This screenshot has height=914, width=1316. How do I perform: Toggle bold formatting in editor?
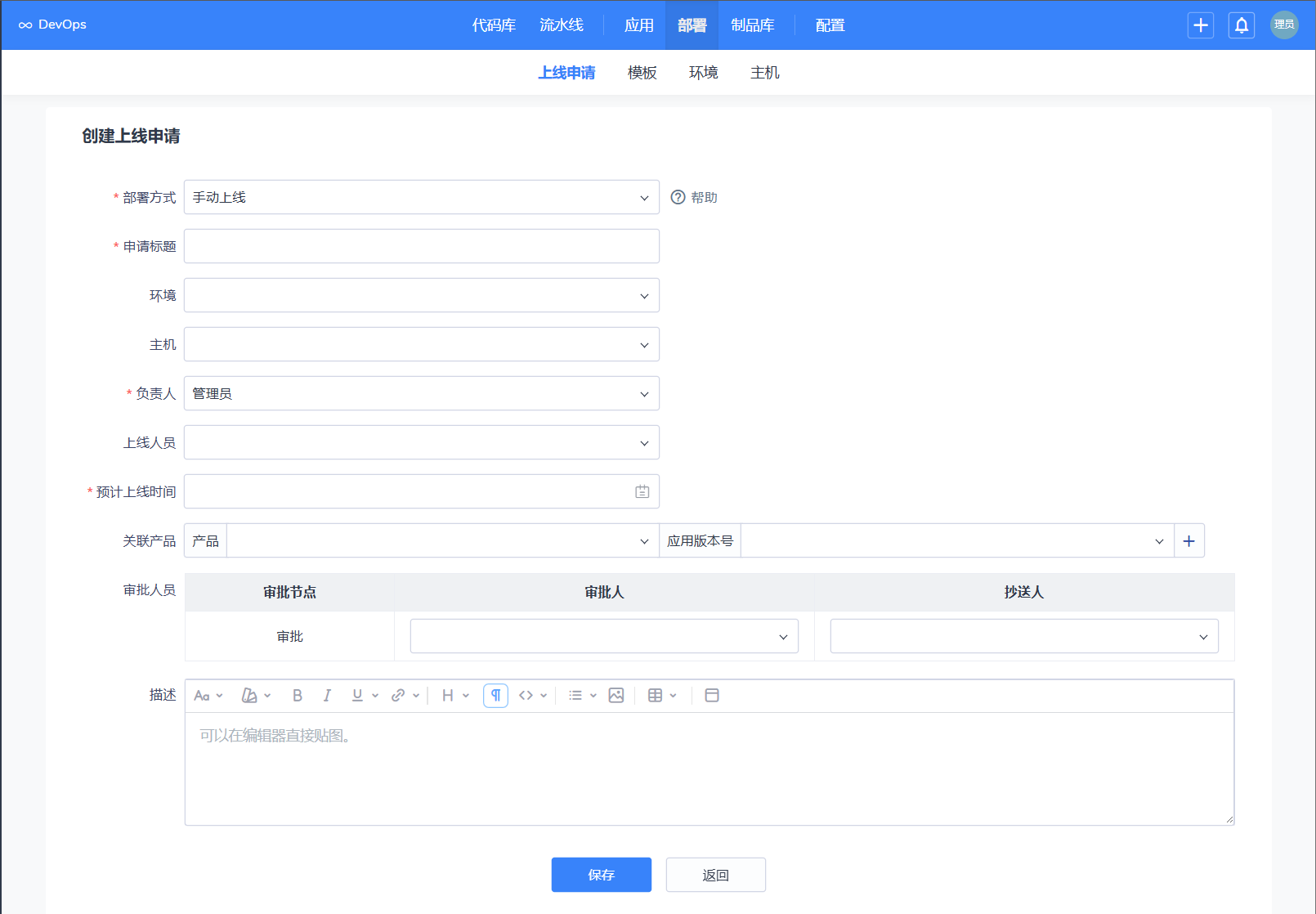[x=298, y=695]
